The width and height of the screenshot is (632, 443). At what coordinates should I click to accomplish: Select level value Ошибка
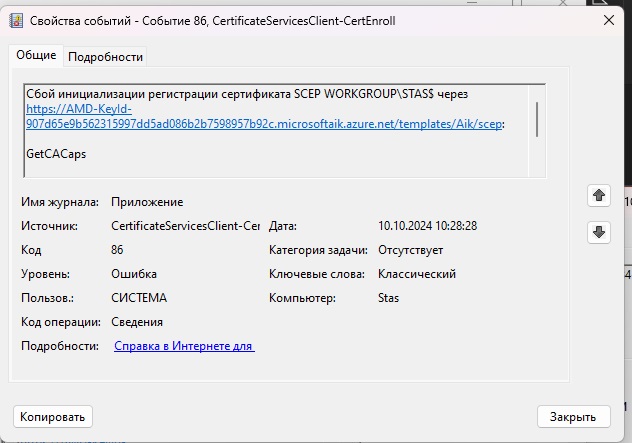pos(134,274)
